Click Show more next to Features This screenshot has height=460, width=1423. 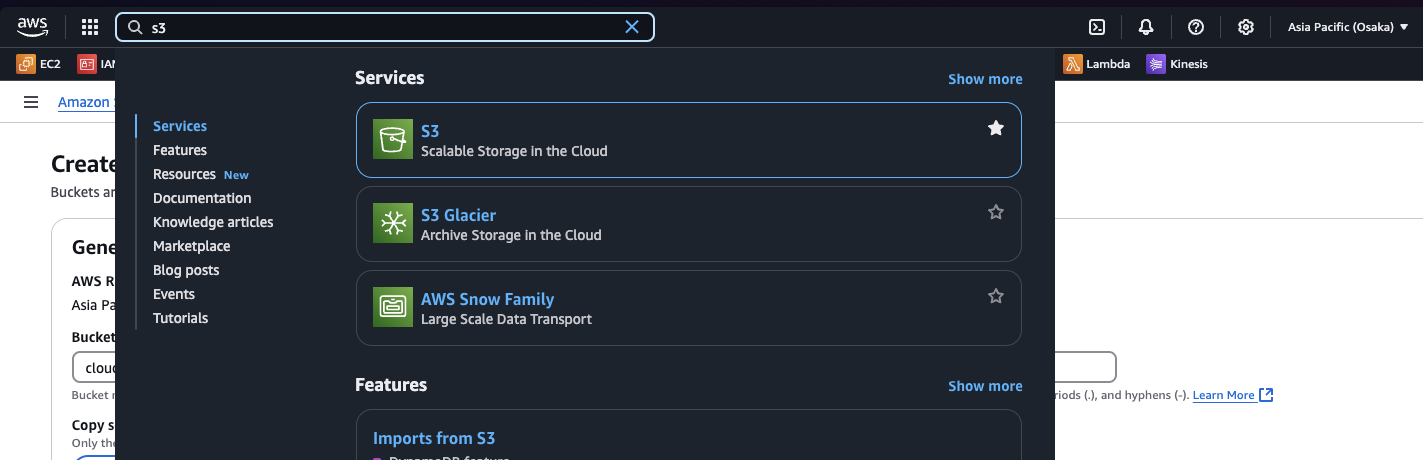click(x=985, y=386)
